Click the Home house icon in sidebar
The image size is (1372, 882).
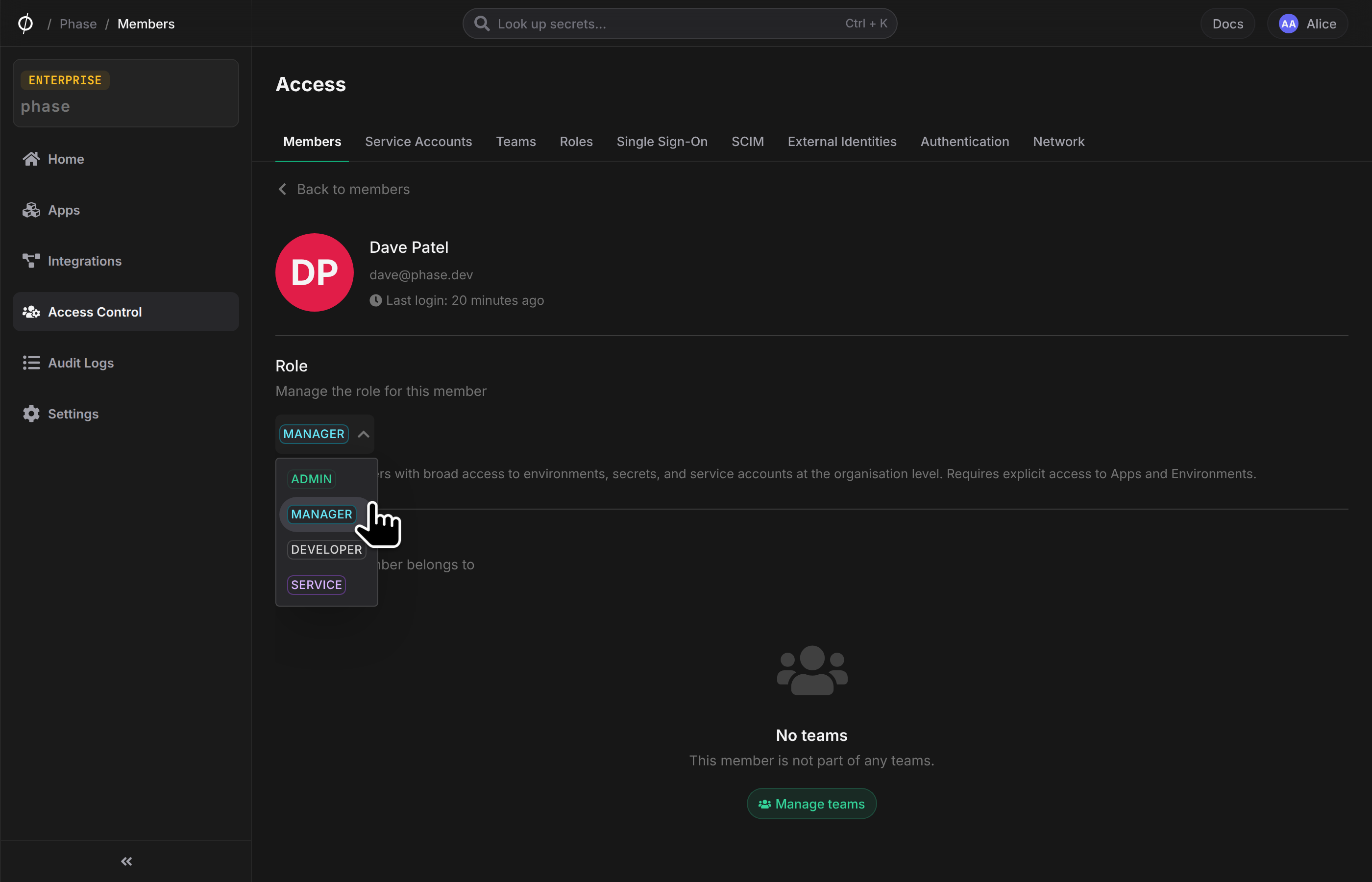click(31, 159)
